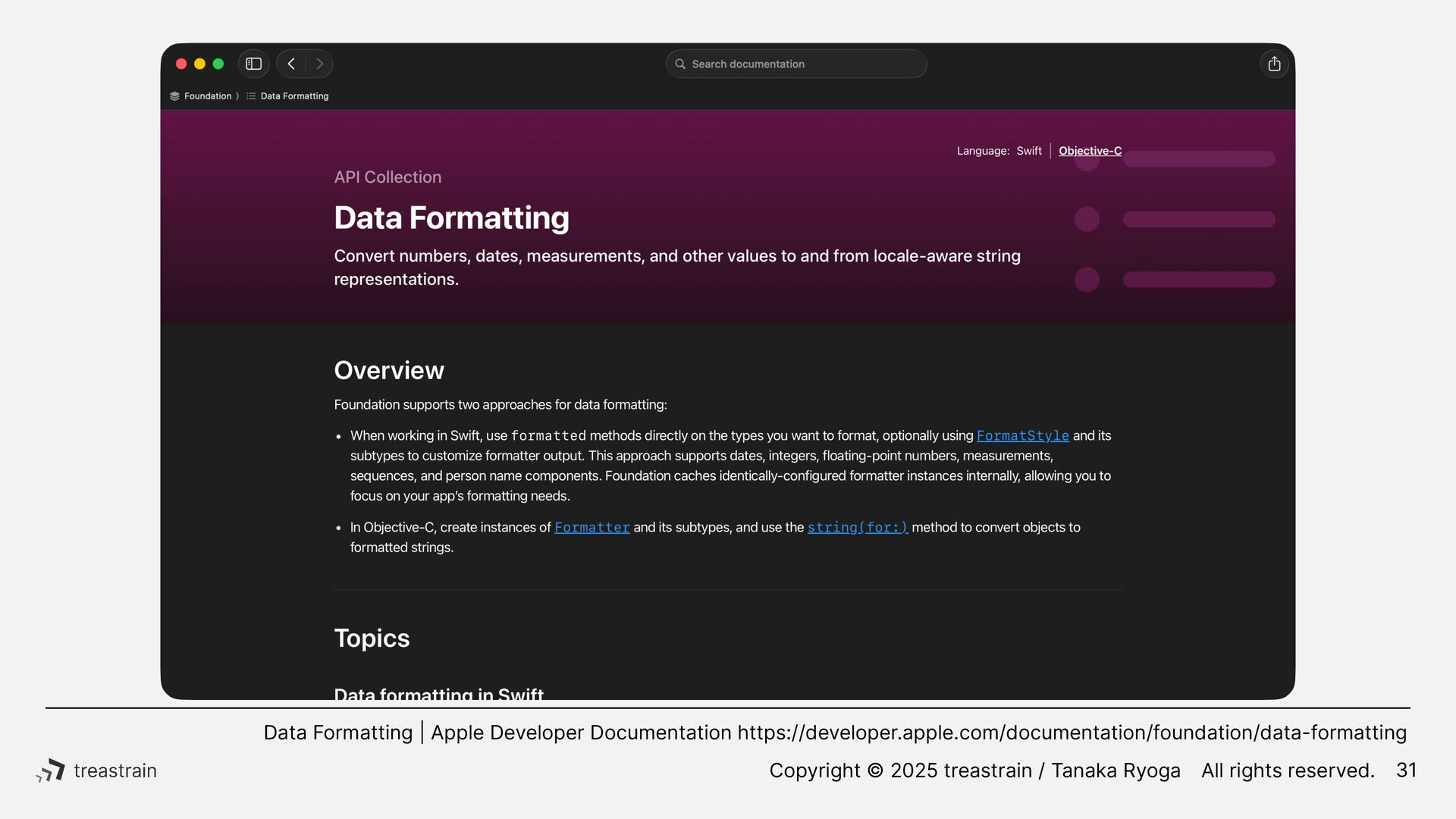Click the Foundation stack icon in breadcrumb
This screenshot has width=1456, height=819.
174,96
